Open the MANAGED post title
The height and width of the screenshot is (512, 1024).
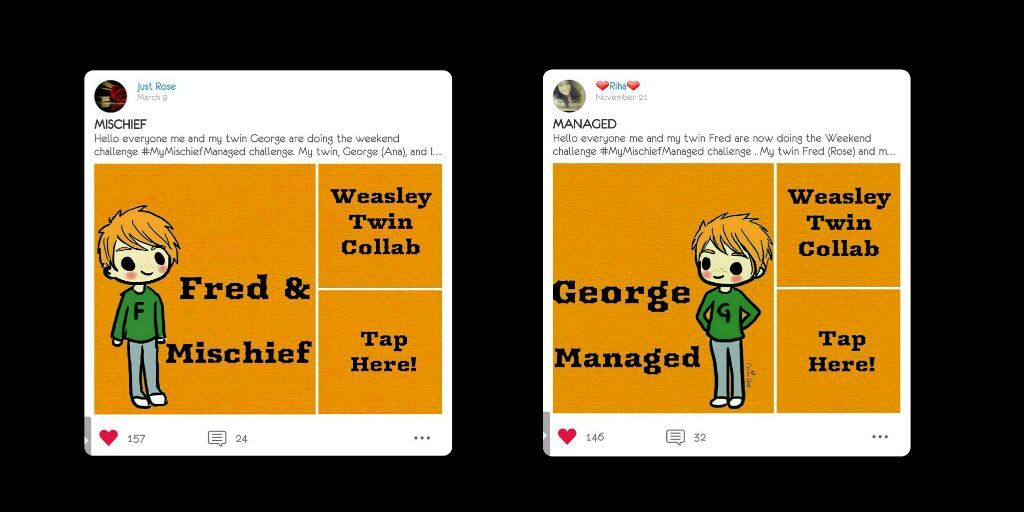tap(584, 123)
